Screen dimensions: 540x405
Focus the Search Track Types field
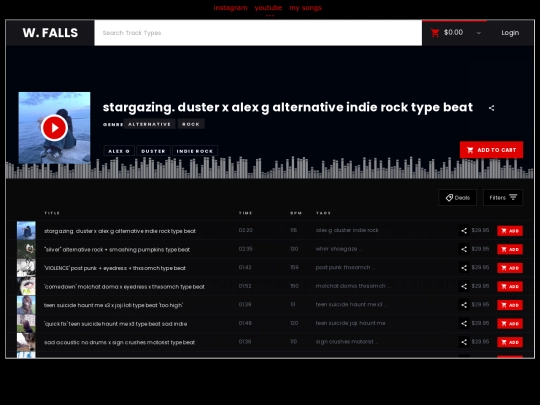click(x=258, y=33)
